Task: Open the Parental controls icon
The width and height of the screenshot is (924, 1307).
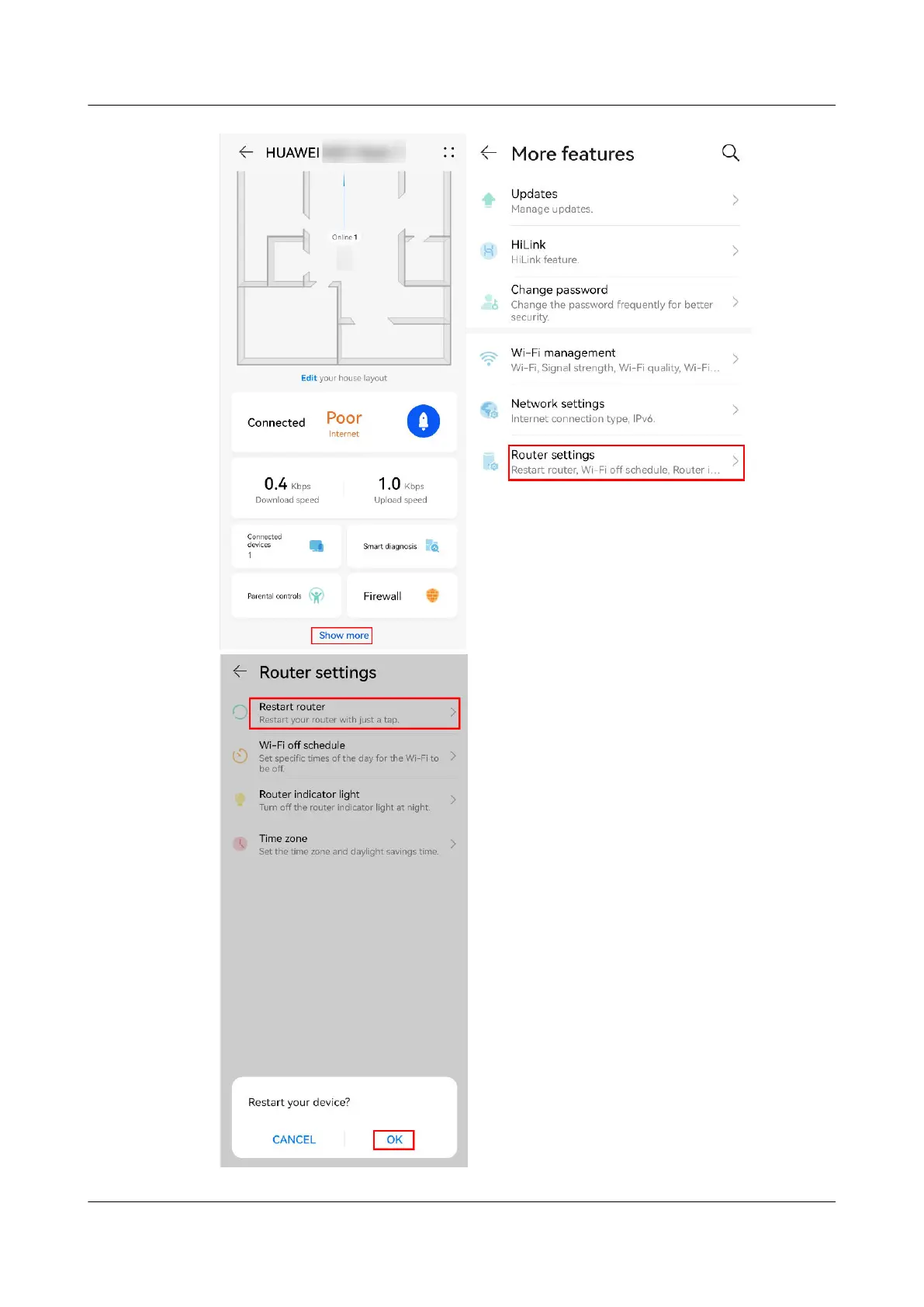Action: click(x=317, y=596)
